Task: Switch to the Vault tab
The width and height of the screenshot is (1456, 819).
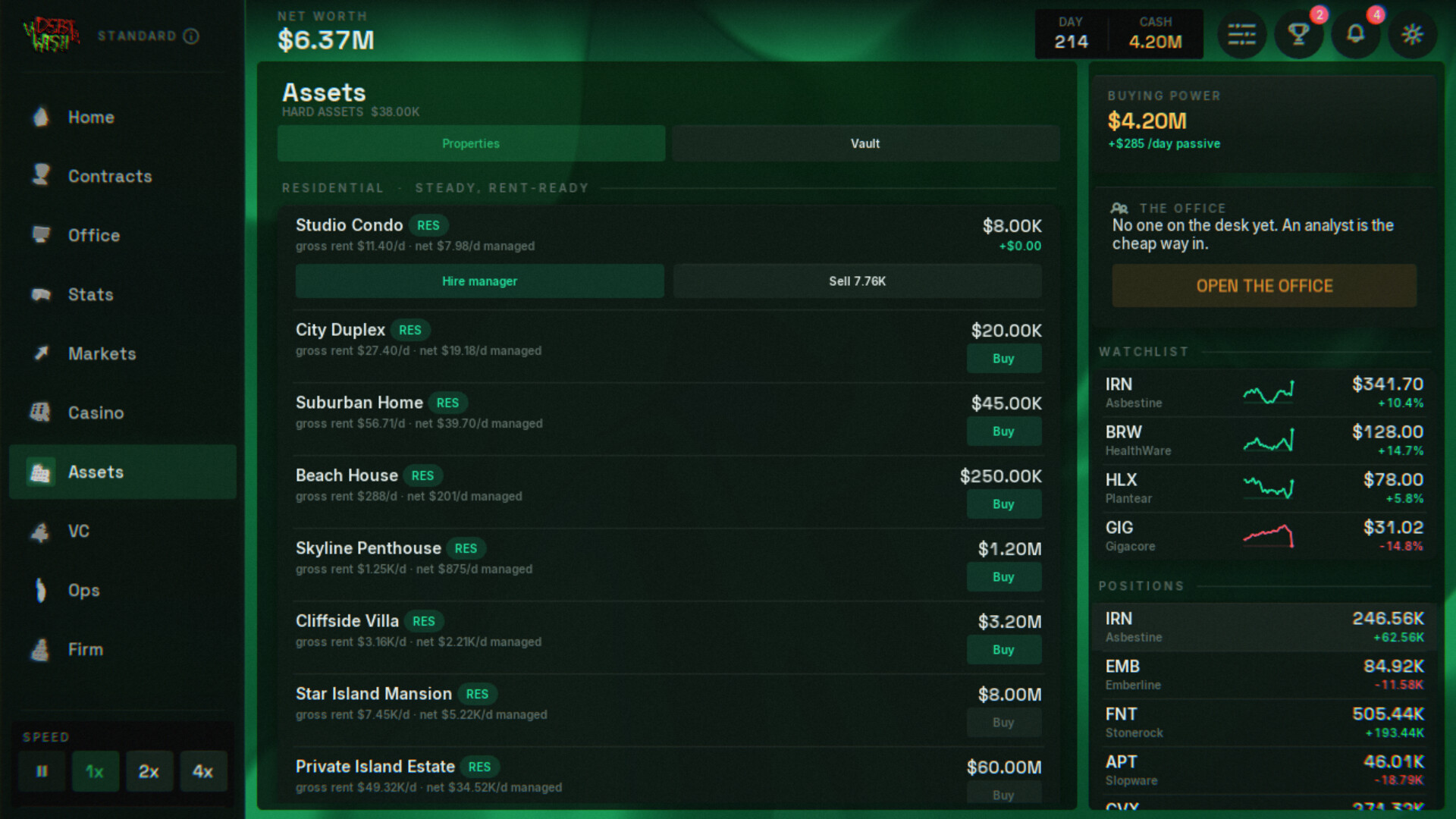Action: click(x=865, y=143)
